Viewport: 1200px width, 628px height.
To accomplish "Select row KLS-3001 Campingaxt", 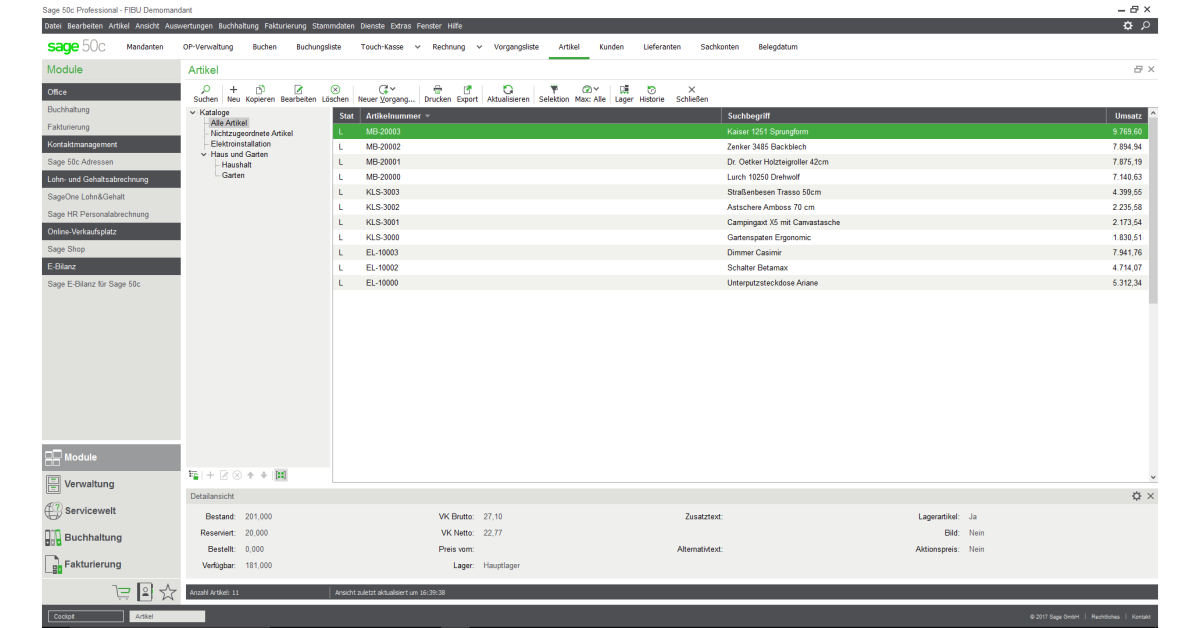I will [x=740, y=222].
